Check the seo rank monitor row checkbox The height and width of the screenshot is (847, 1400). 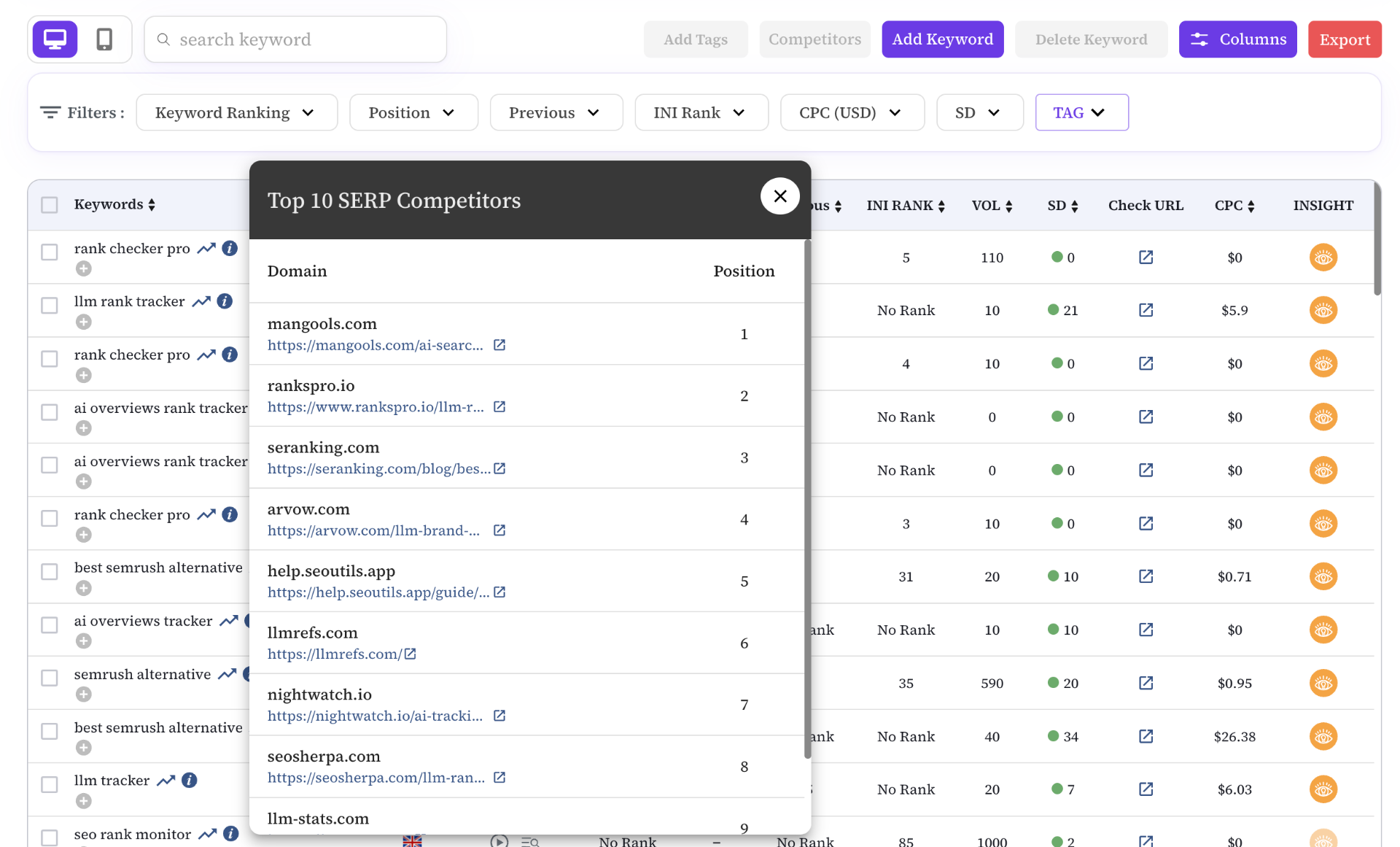50,838
